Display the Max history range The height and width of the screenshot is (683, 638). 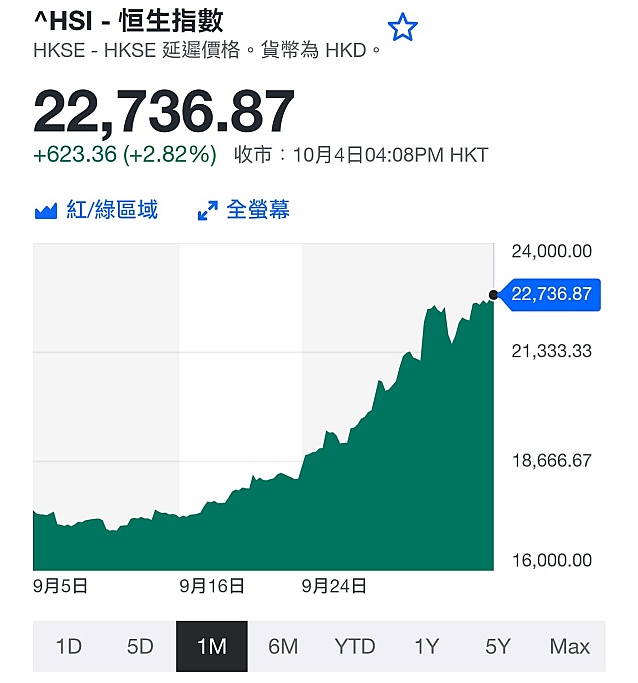point(570,646)
